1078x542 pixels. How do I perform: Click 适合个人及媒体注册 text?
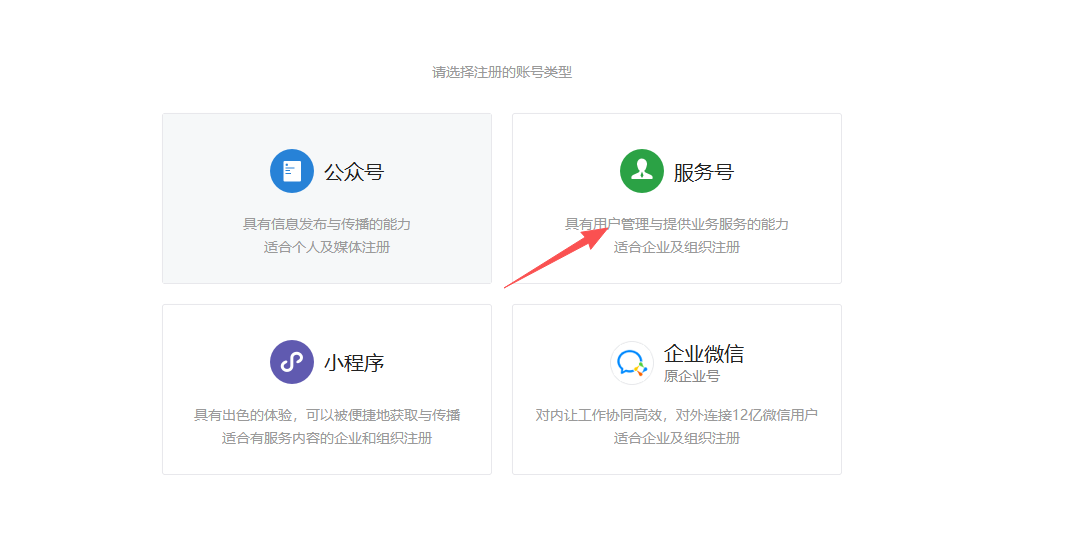click(327, 247)
